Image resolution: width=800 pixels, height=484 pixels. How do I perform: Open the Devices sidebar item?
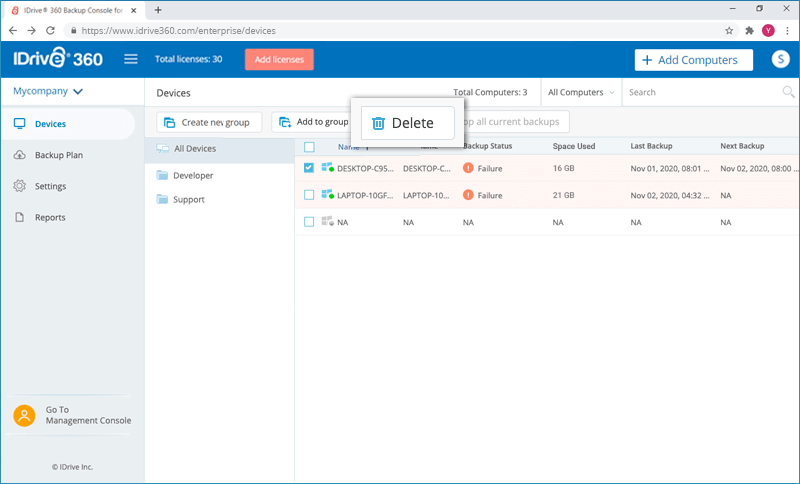68,124
